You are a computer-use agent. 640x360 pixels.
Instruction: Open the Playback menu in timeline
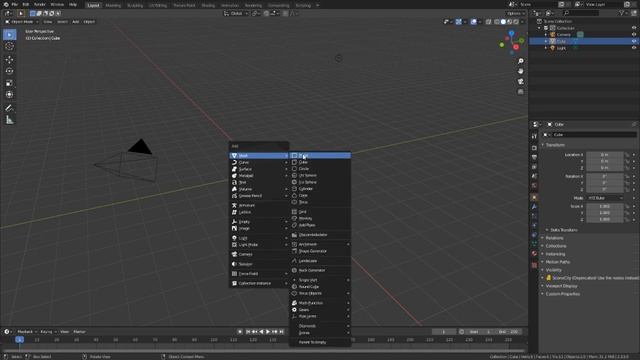pyautogui.click(x=27, y=332)
